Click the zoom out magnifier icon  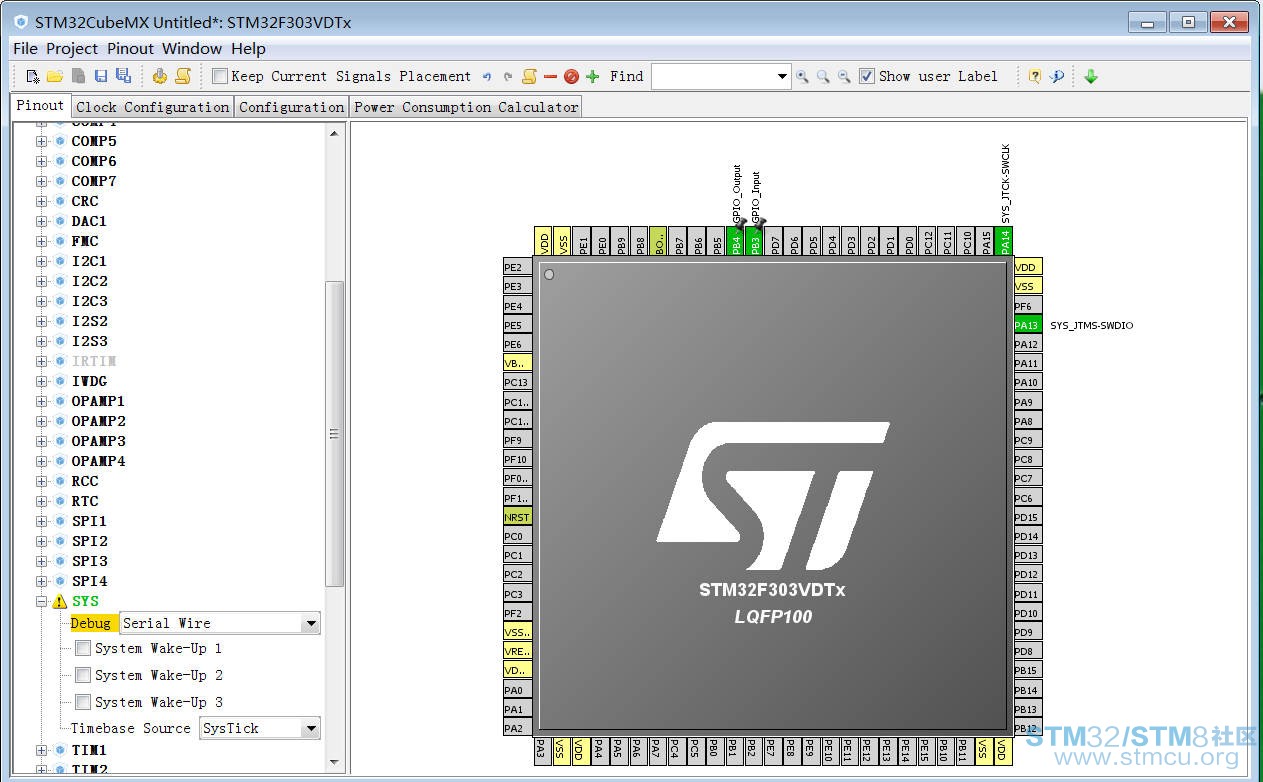click(844, 76)
